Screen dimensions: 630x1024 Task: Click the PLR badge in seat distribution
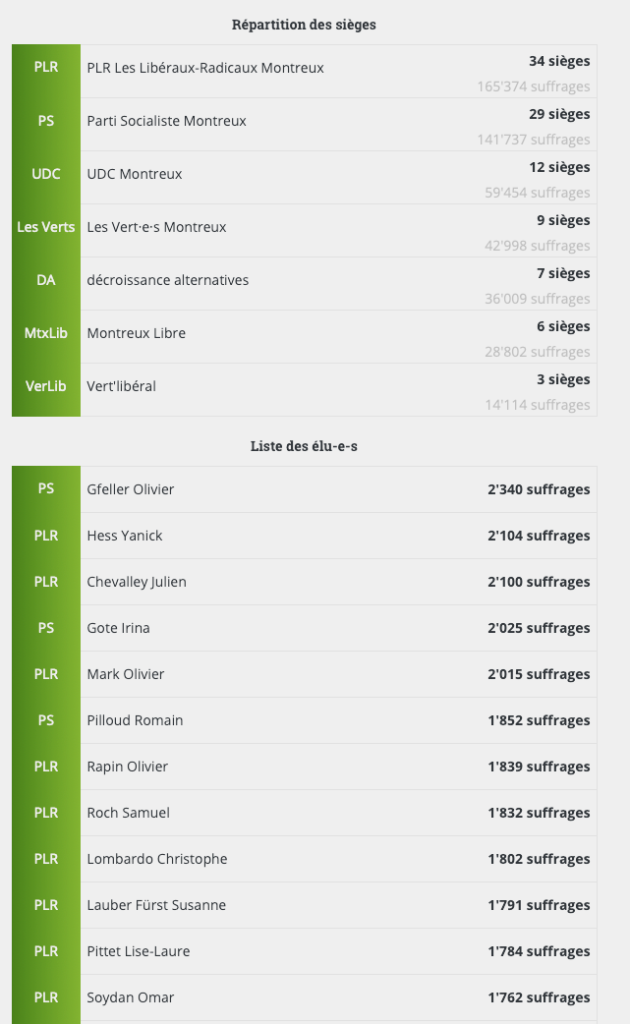pyautogui.click(x=46, y=68)
